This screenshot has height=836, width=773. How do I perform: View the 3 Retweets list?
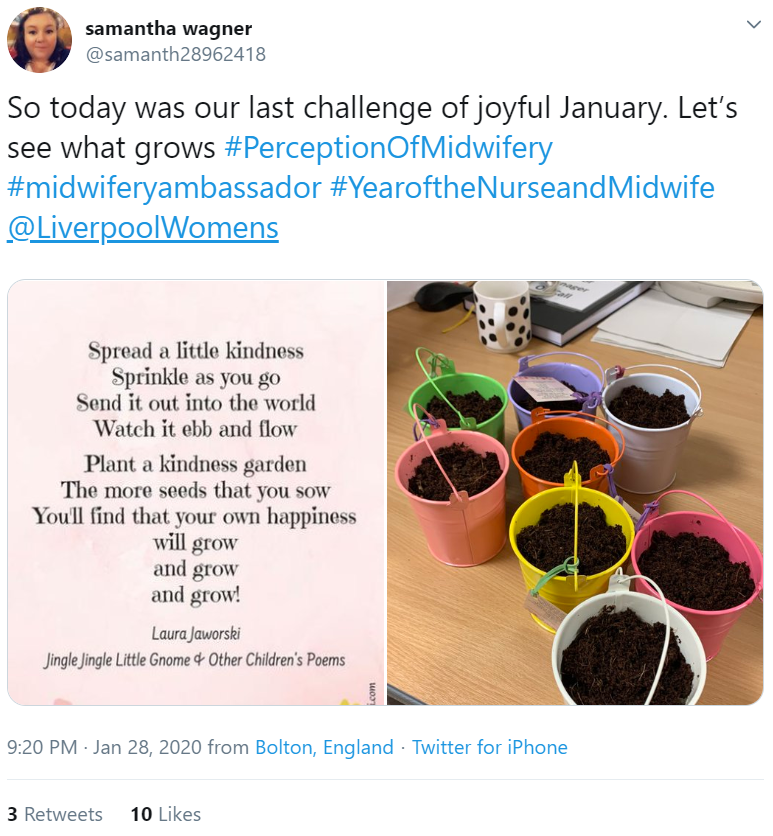click(55, 814)
